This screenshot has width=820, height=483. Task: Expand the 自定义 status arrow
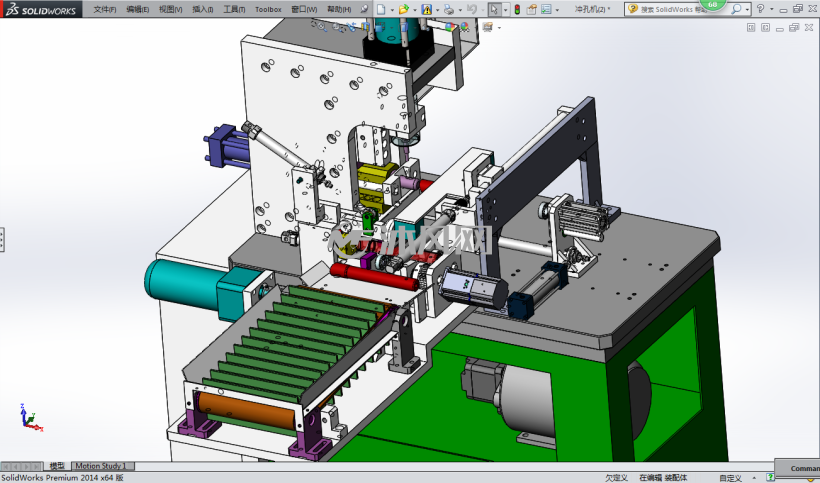click(x=754, y=478)
